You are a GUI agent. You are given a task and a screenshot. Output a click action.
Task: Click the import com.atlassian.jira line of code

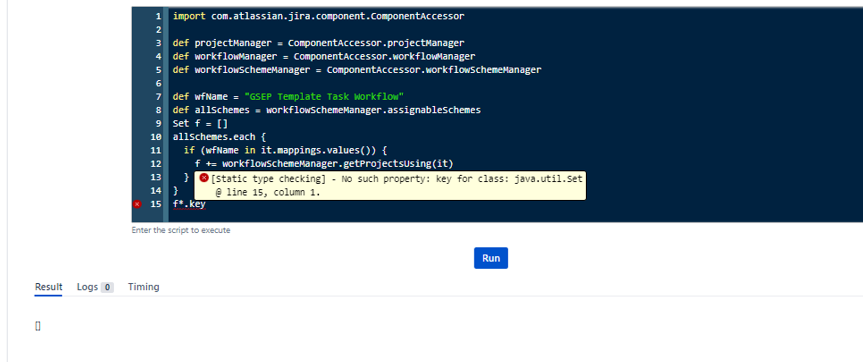pyautogui.click(x=319, y=16)
